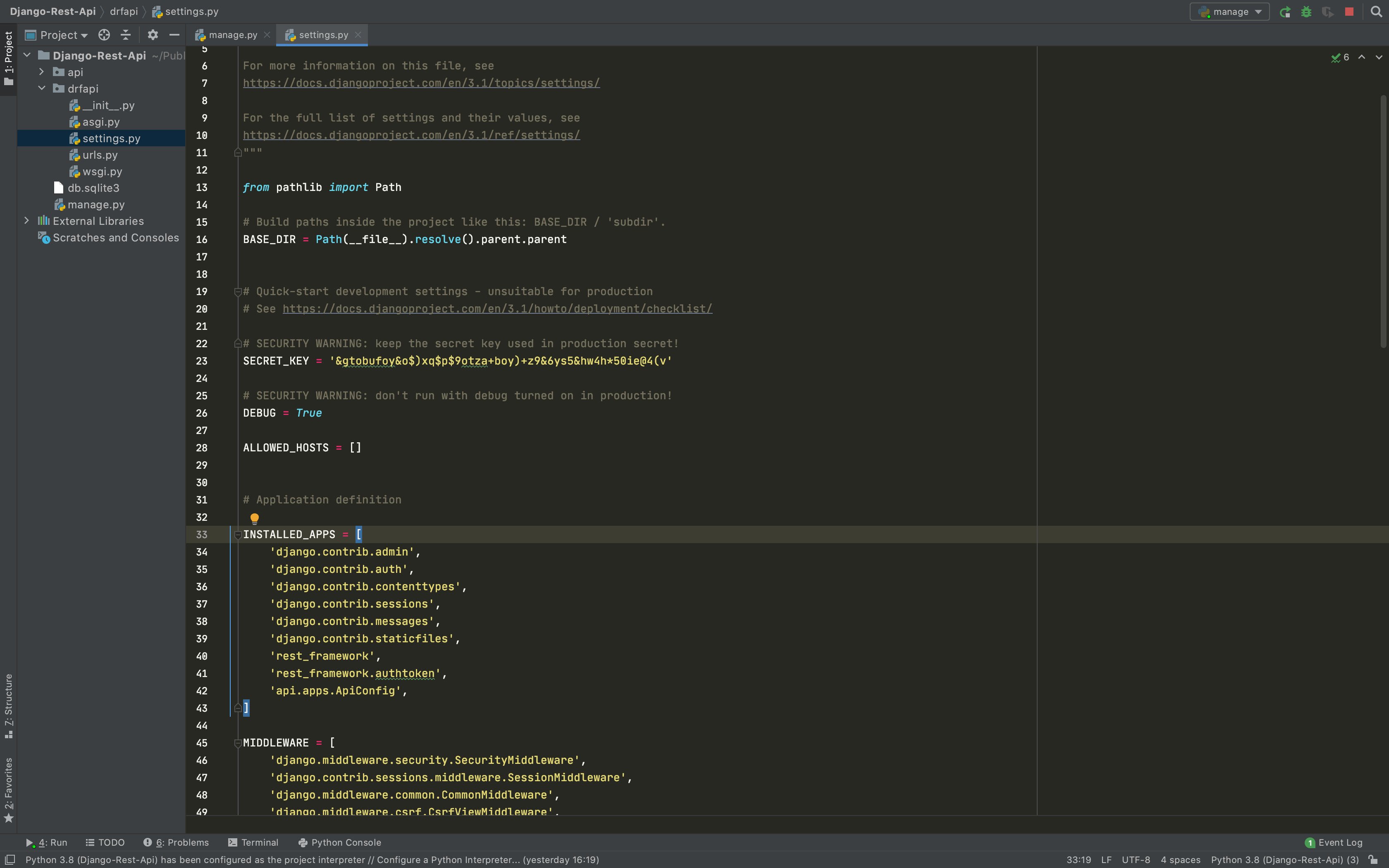Collapse all nodes in the Project tree

pyautogui.click(x=126, y=35)
